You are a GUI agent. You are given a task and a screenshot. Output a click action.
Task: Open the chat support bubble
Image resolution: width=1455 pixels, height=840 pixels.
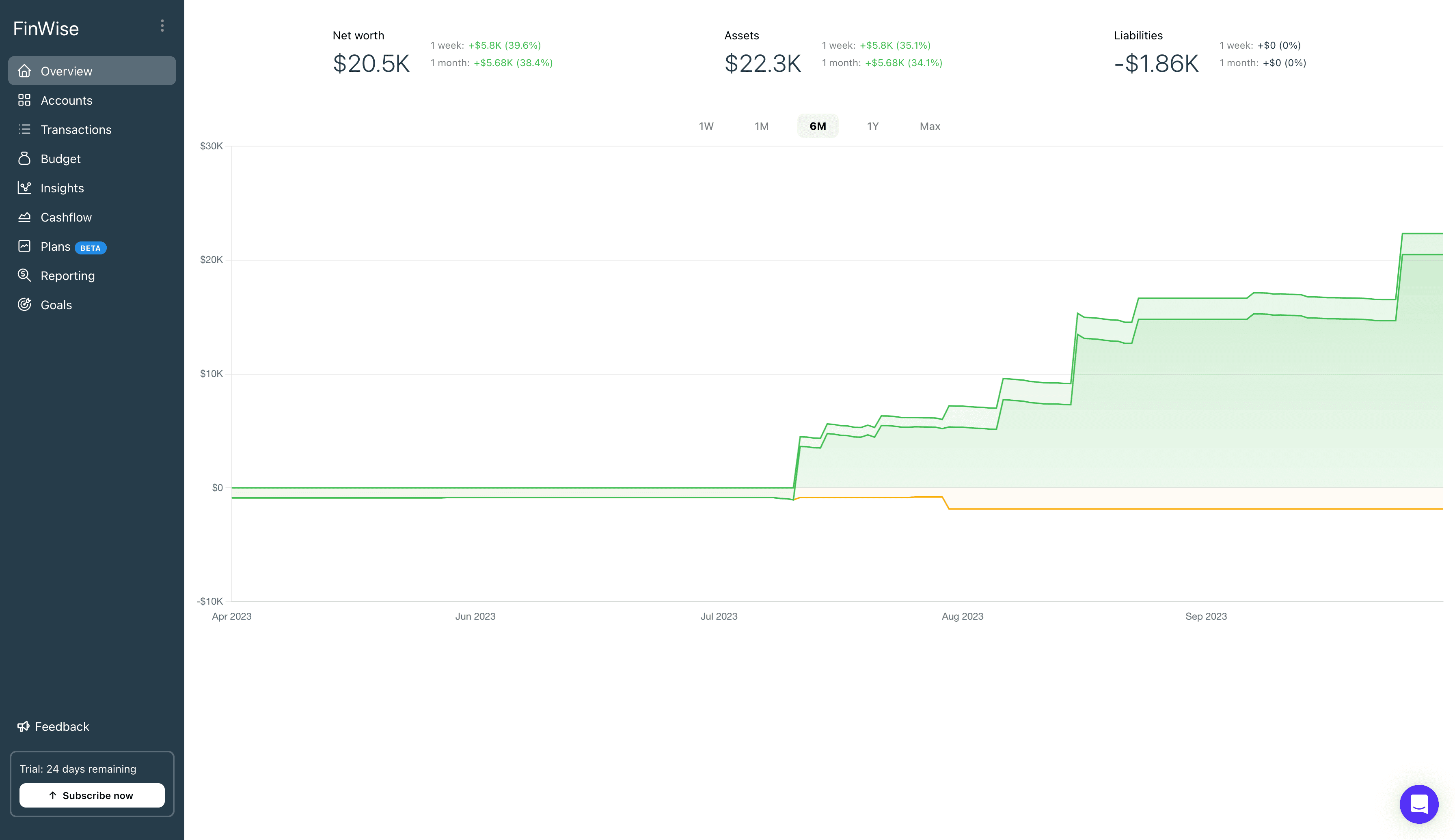(x=1419, y=803)
